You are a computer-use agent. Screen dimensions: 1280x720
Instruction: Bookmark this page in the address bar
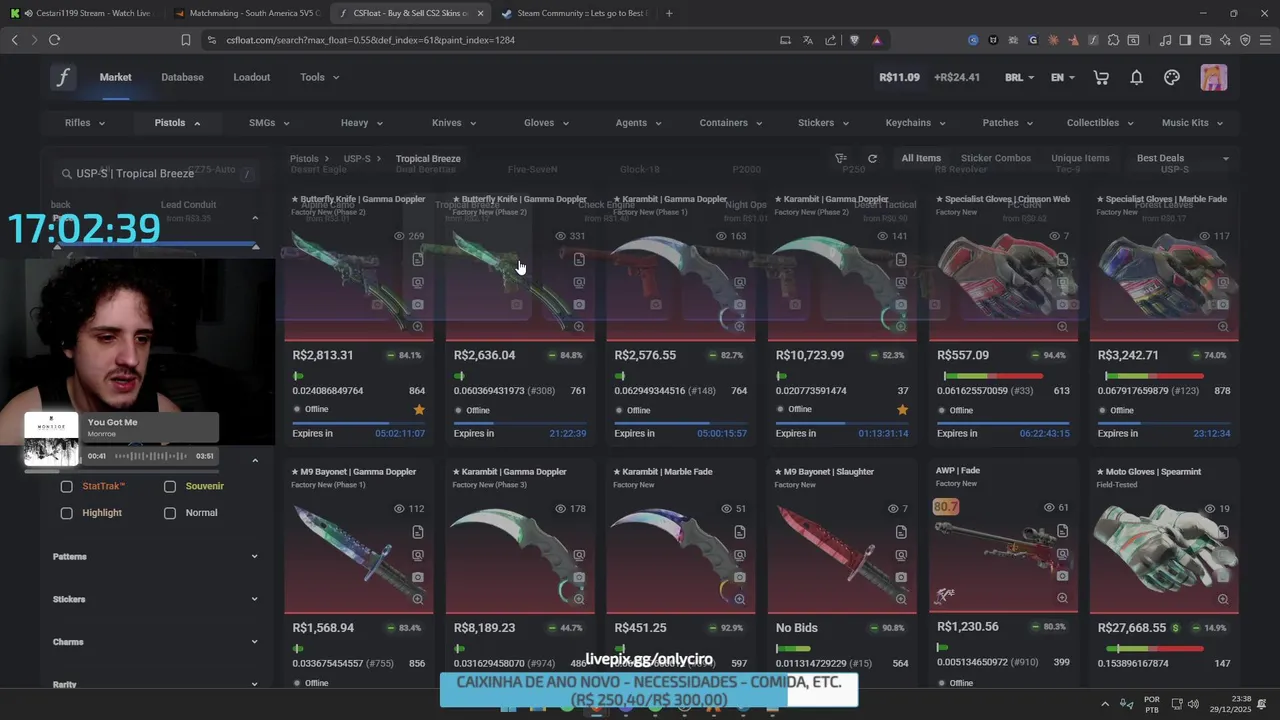(x=186, y=40)
